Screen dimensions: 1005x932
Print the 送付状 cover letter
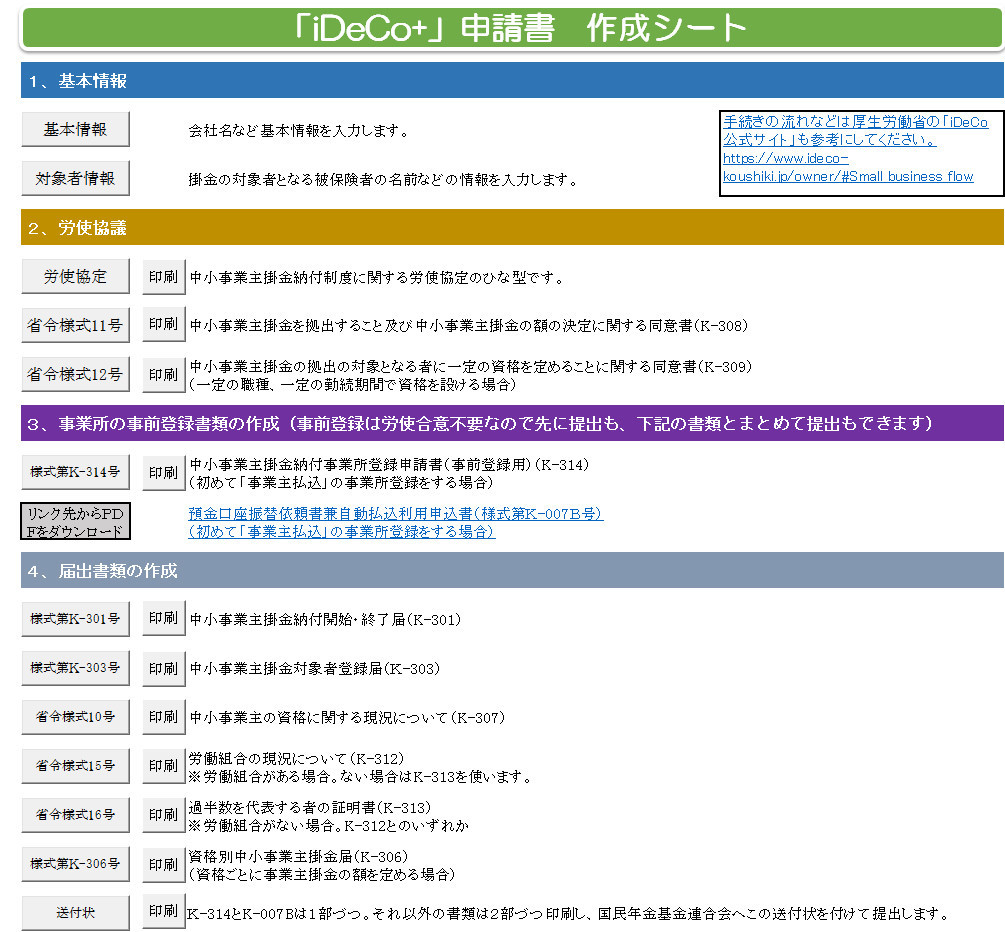coord(163,911)
